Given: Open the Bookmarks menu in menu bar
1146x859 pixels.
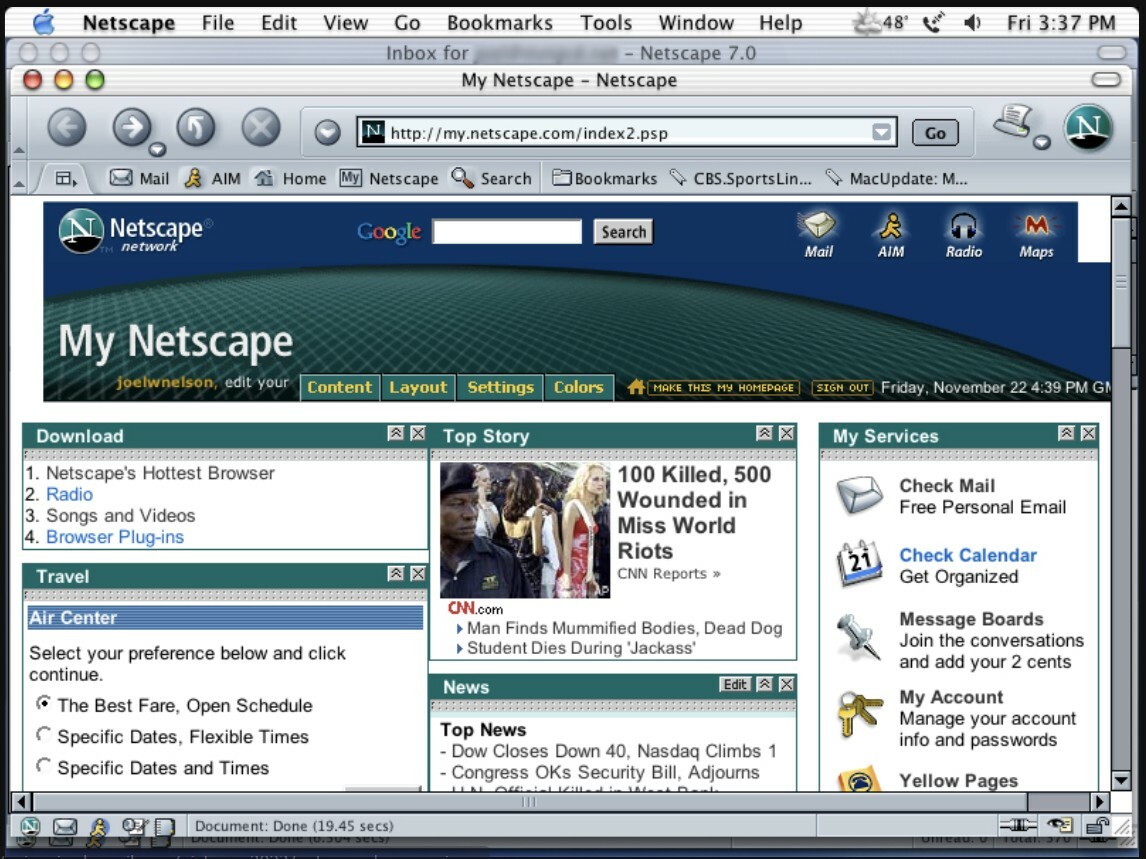Looking at the screenshot, I should click(499, 22).
